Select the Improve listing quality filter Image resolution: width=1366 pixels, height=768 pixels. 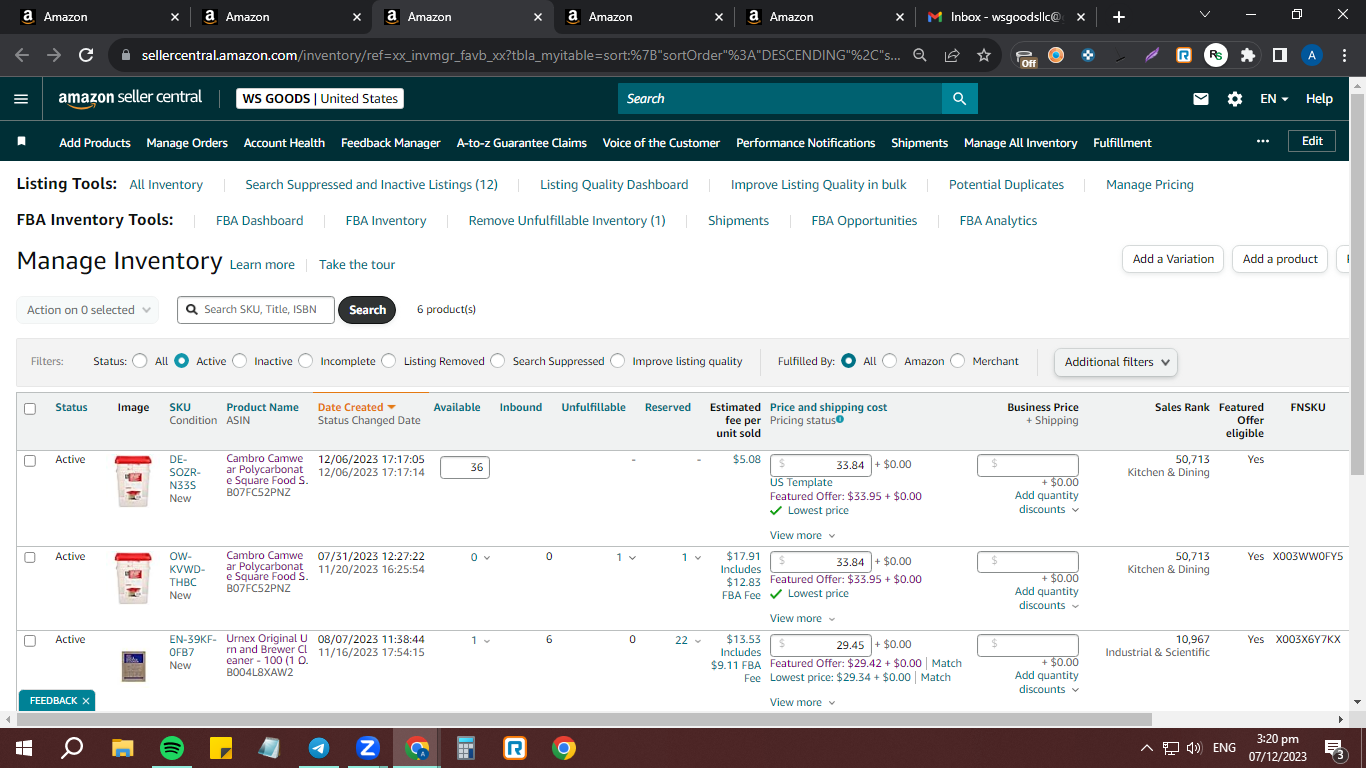coord(618,361)
